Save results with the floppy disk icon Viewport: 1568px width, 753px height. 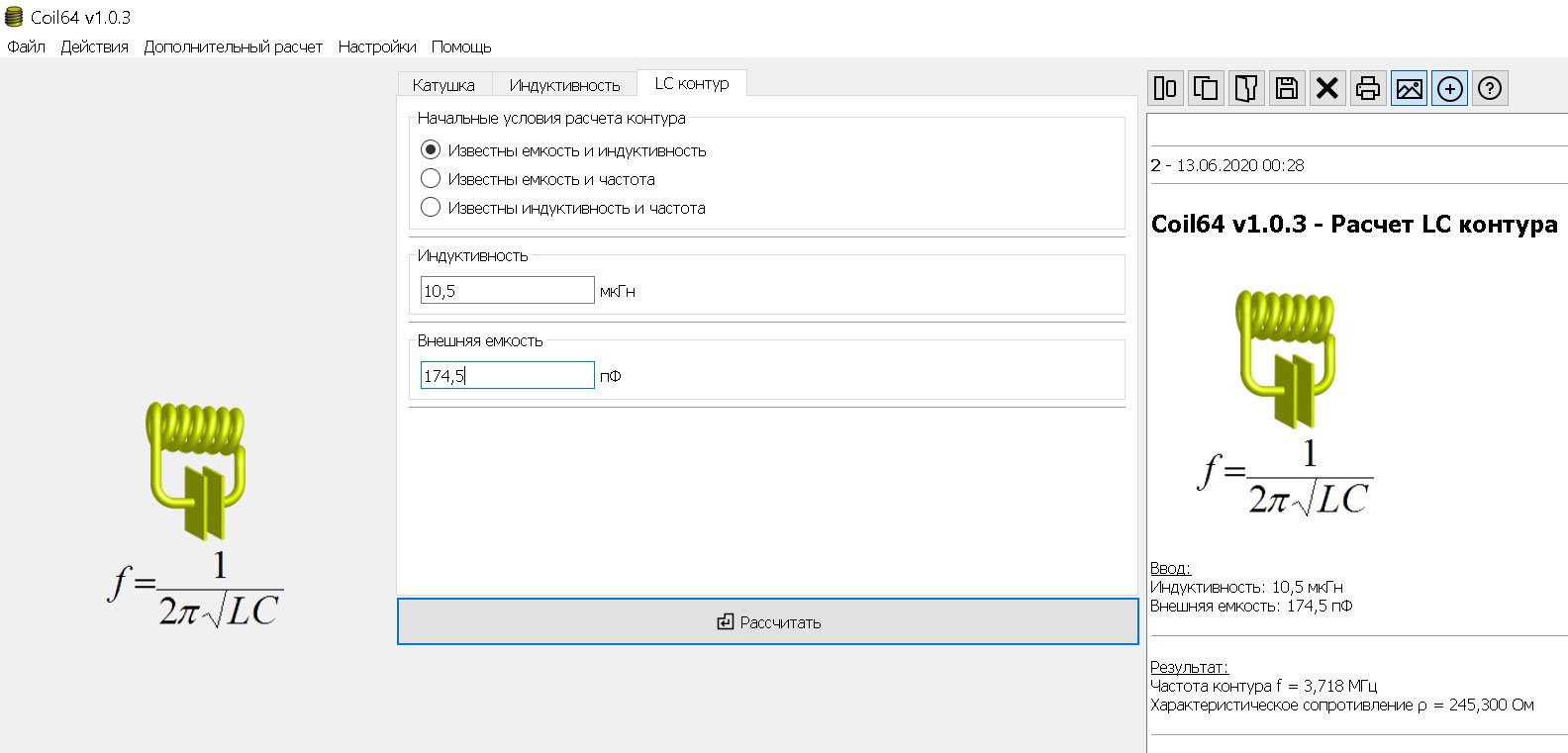click(1287, 88)
